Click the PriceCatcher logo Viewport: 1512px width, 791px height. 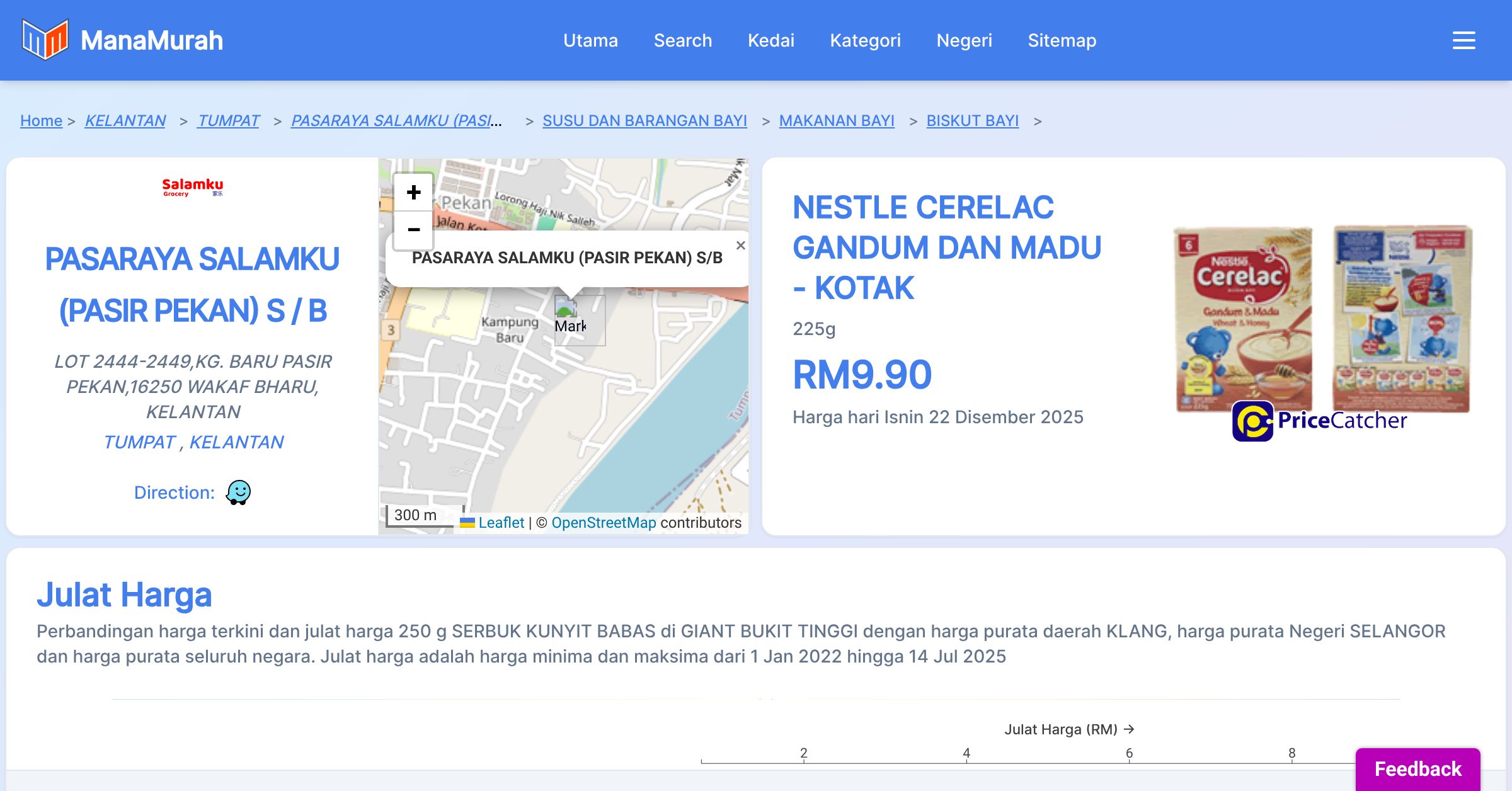[1319, 421]
